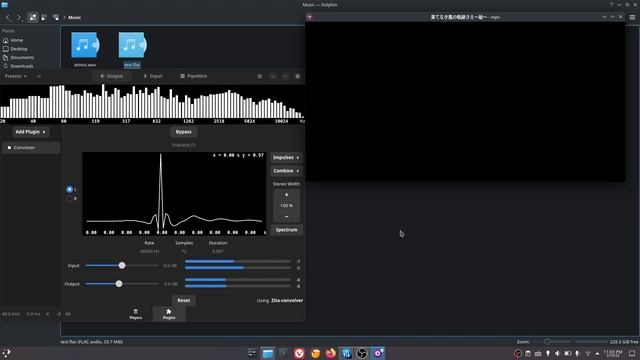This screenshot has height=360, width=640.
Task: Select the test.flac audio file
Action: [x=132, y=49]
